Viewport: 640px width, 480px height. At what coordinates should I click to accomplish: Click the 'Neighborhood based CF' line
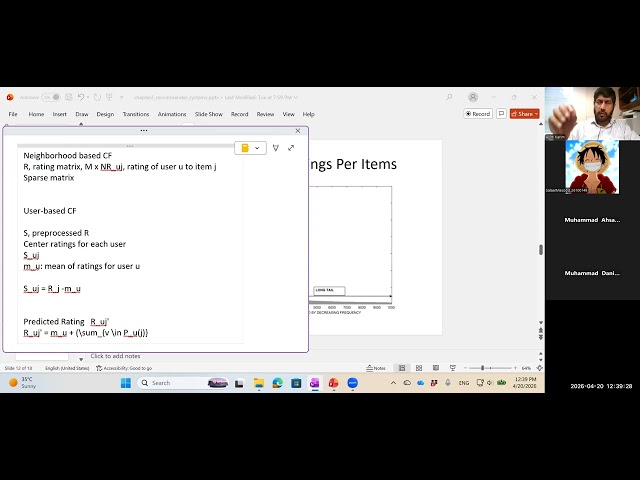tap(67, 156)
